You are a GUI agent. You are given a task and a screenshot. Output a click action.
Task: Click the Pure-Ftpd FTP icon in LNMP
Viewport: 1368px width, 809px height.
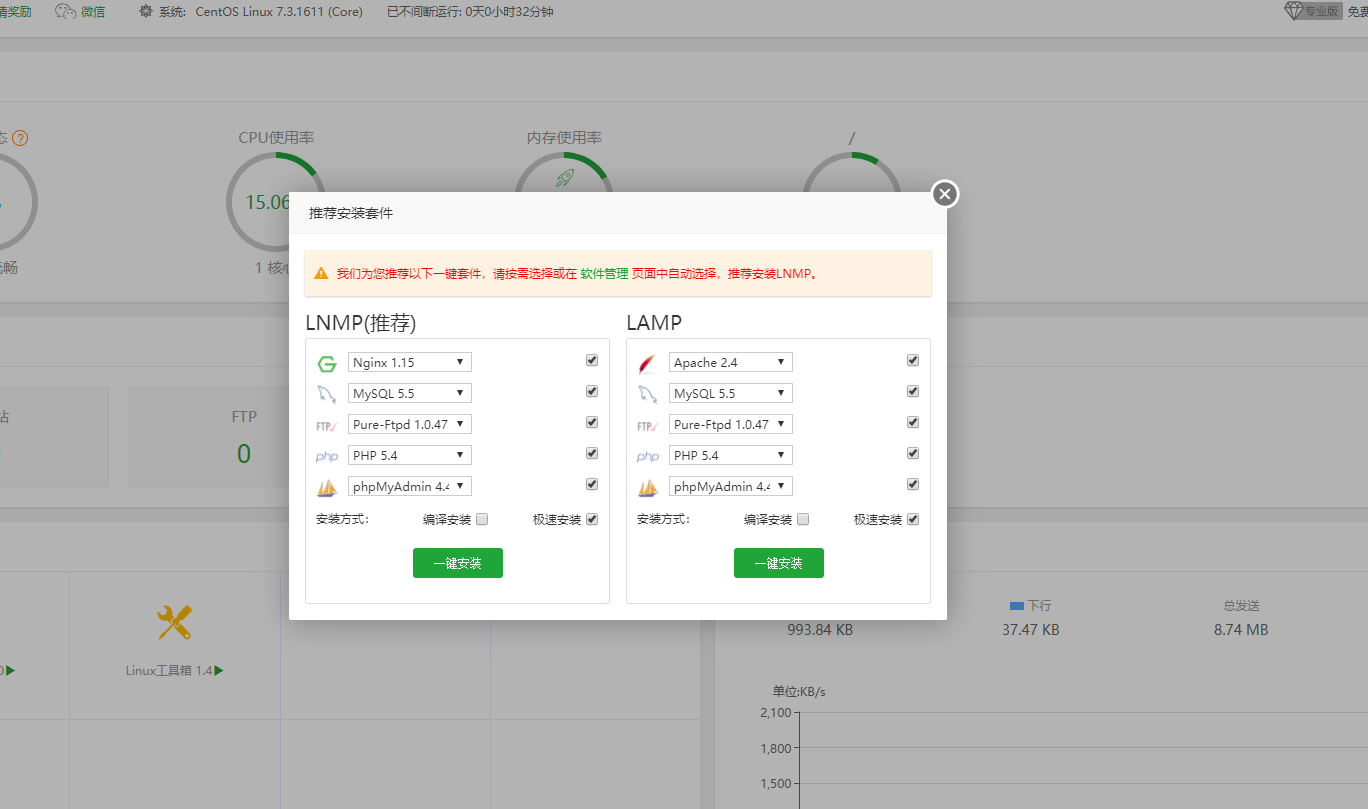(x=327, y=426)
